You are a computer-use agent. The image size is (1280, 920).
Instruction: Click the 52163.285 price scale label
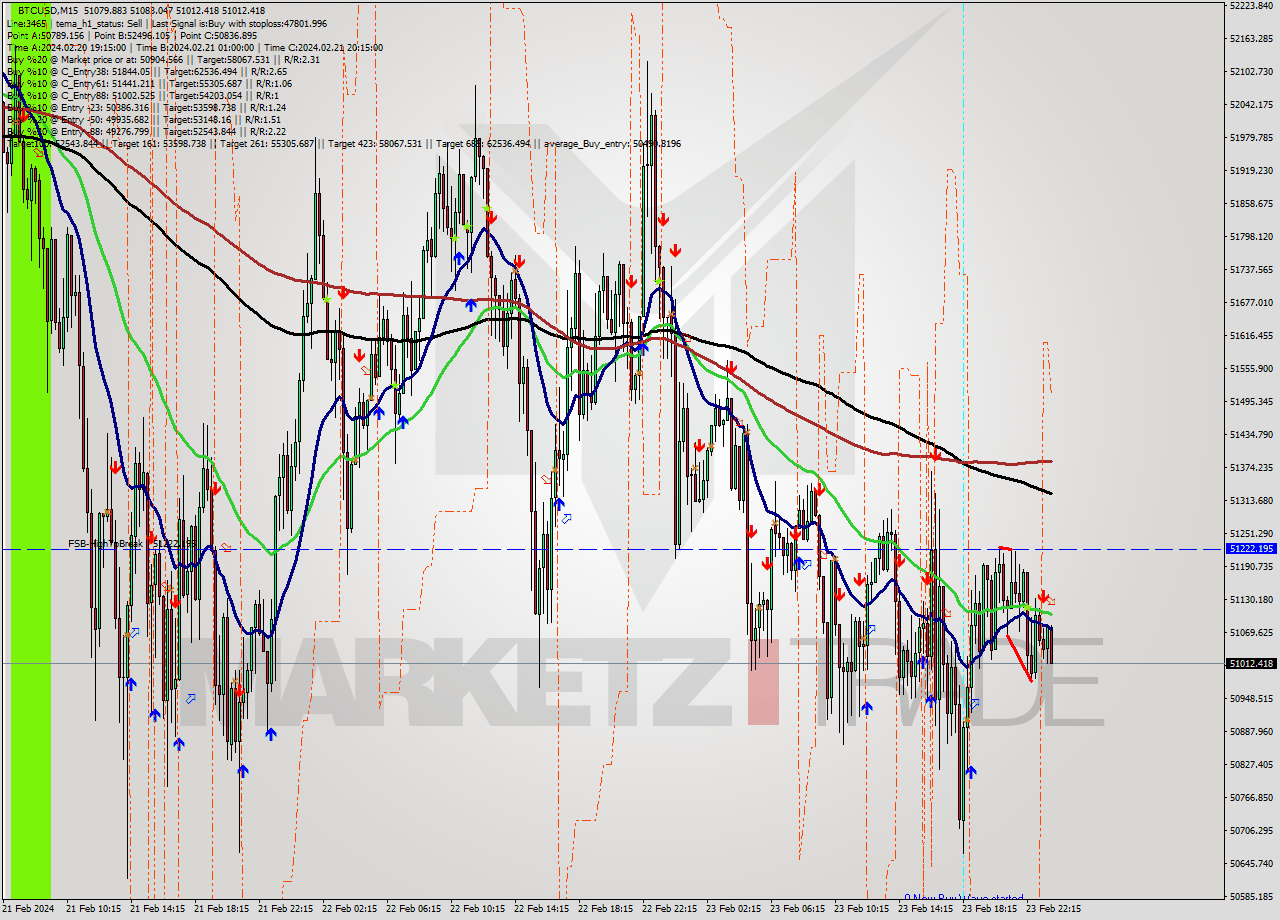(x=1252, y=38)
